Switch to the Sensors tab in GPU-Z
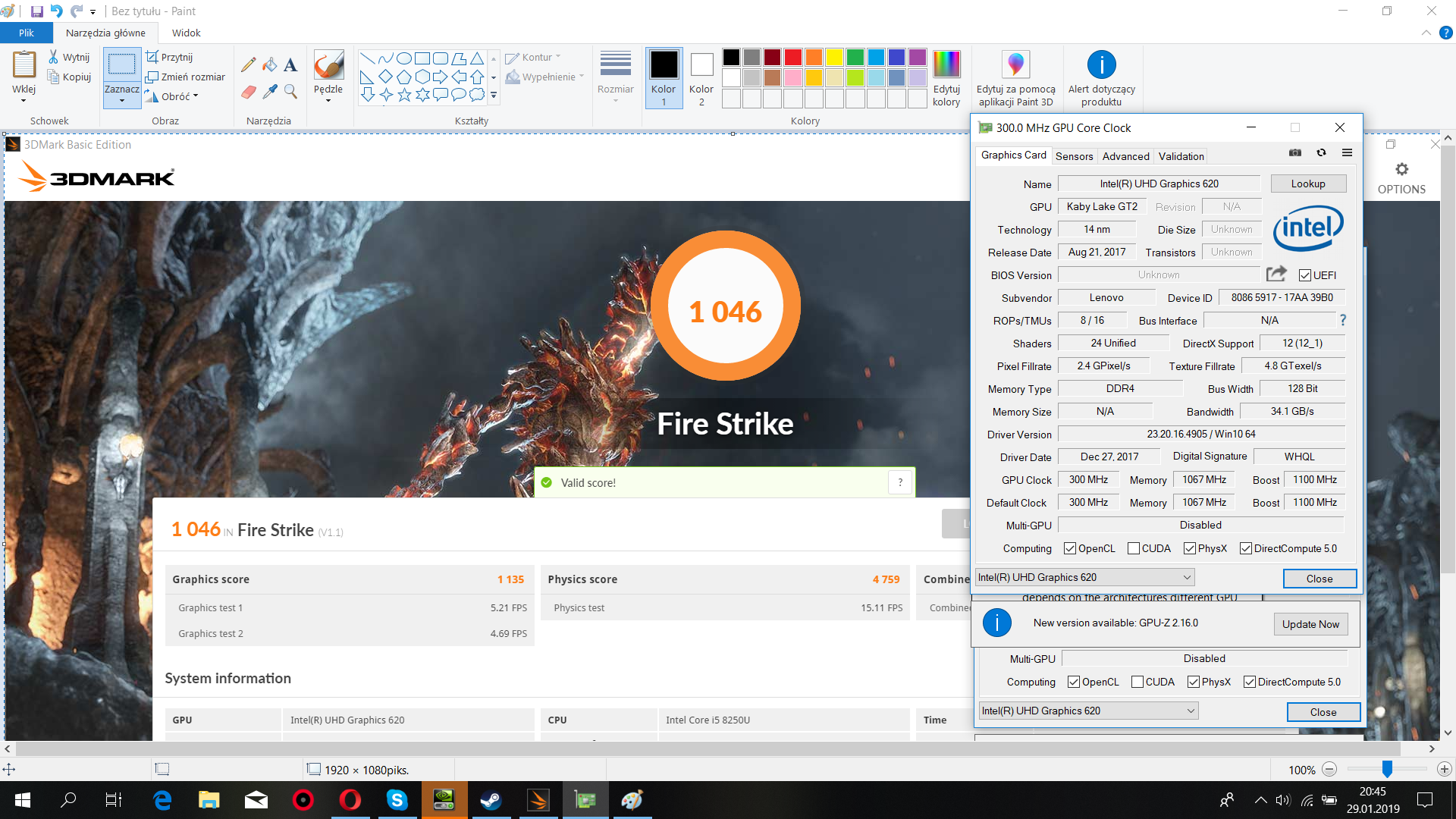The height and width of the screenshot is (819, 1456). coord(1074,156)
